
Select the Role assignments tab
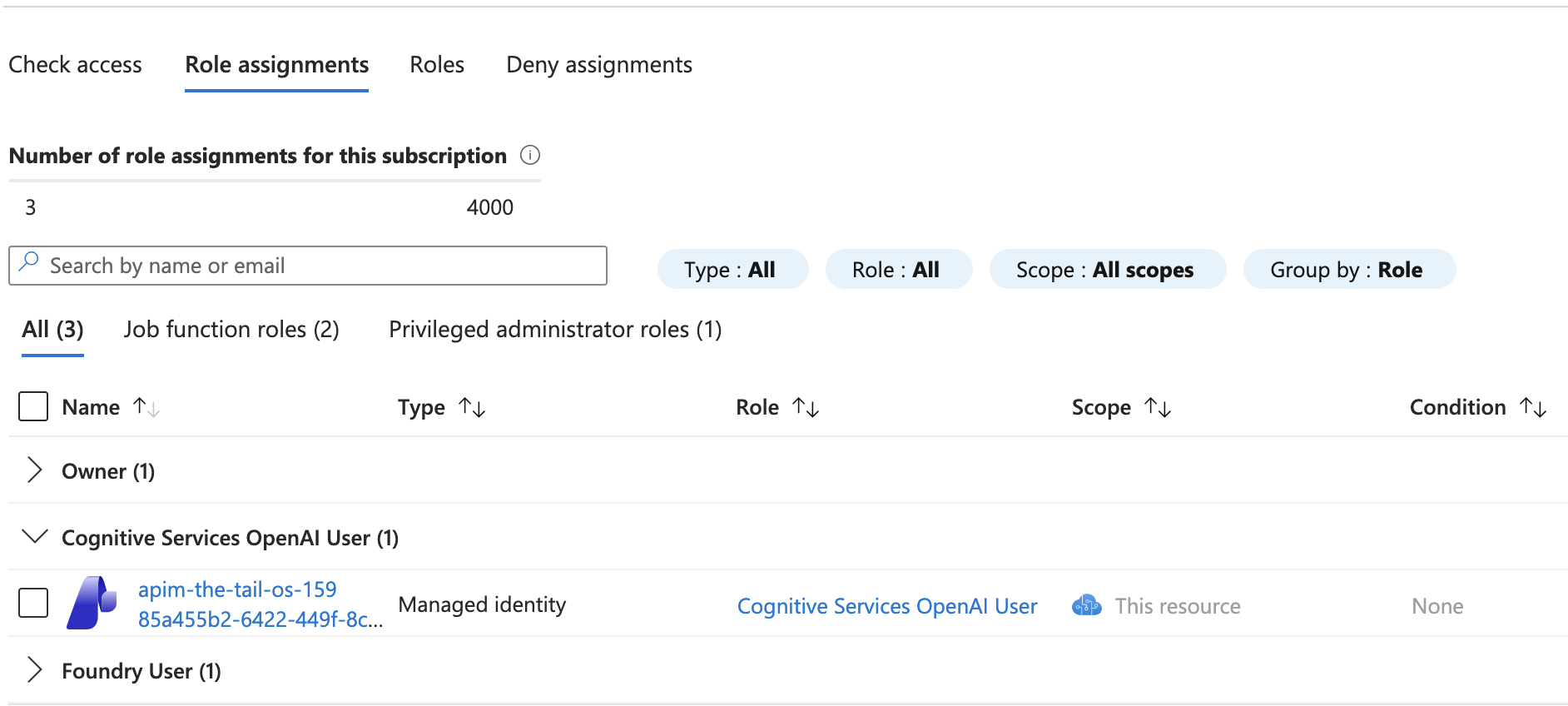(x=276, y=65)
